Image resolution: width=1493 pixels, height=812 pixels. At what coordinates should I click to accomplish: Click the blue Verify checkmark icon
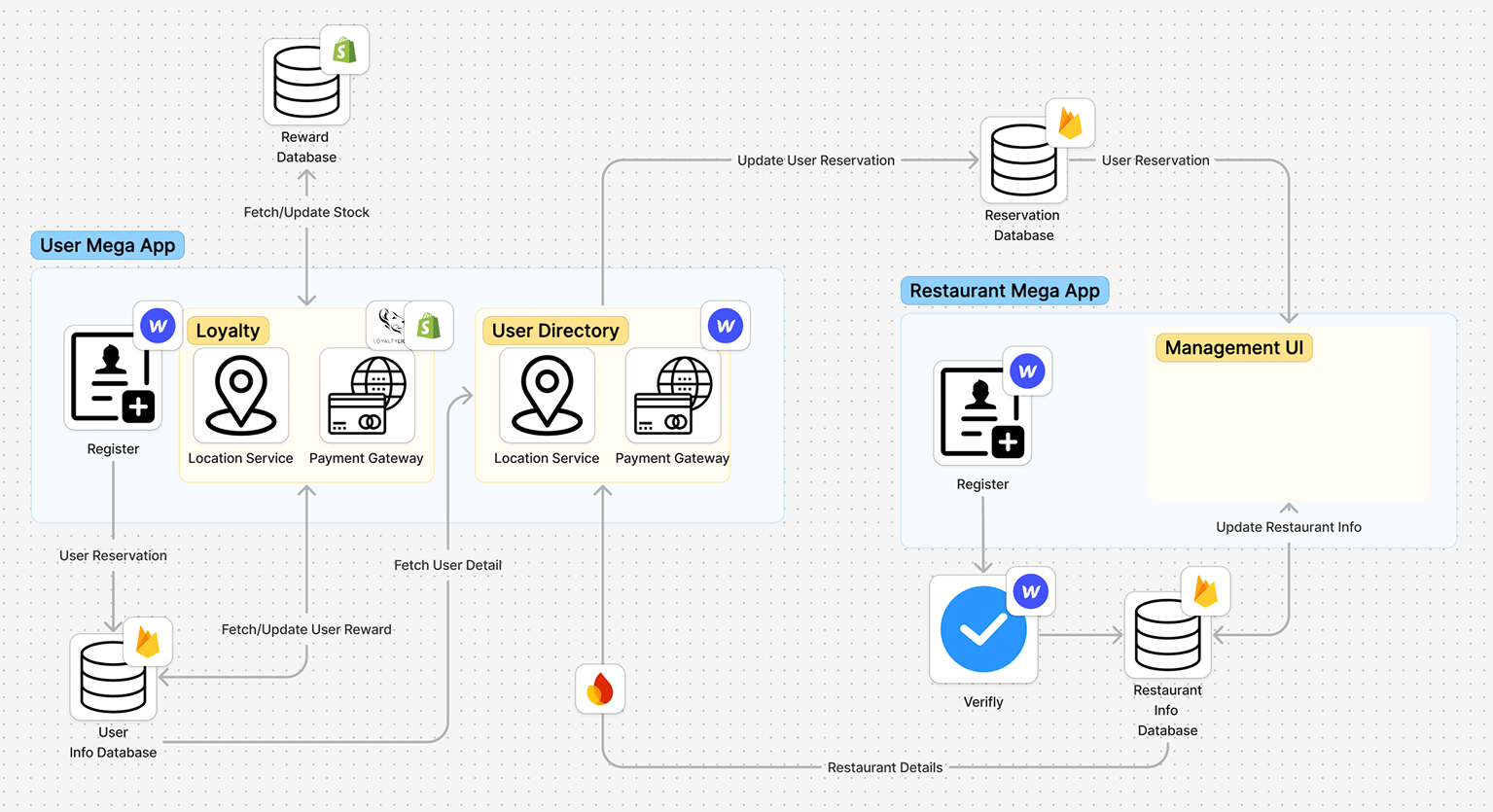click(x=983, y=629)
